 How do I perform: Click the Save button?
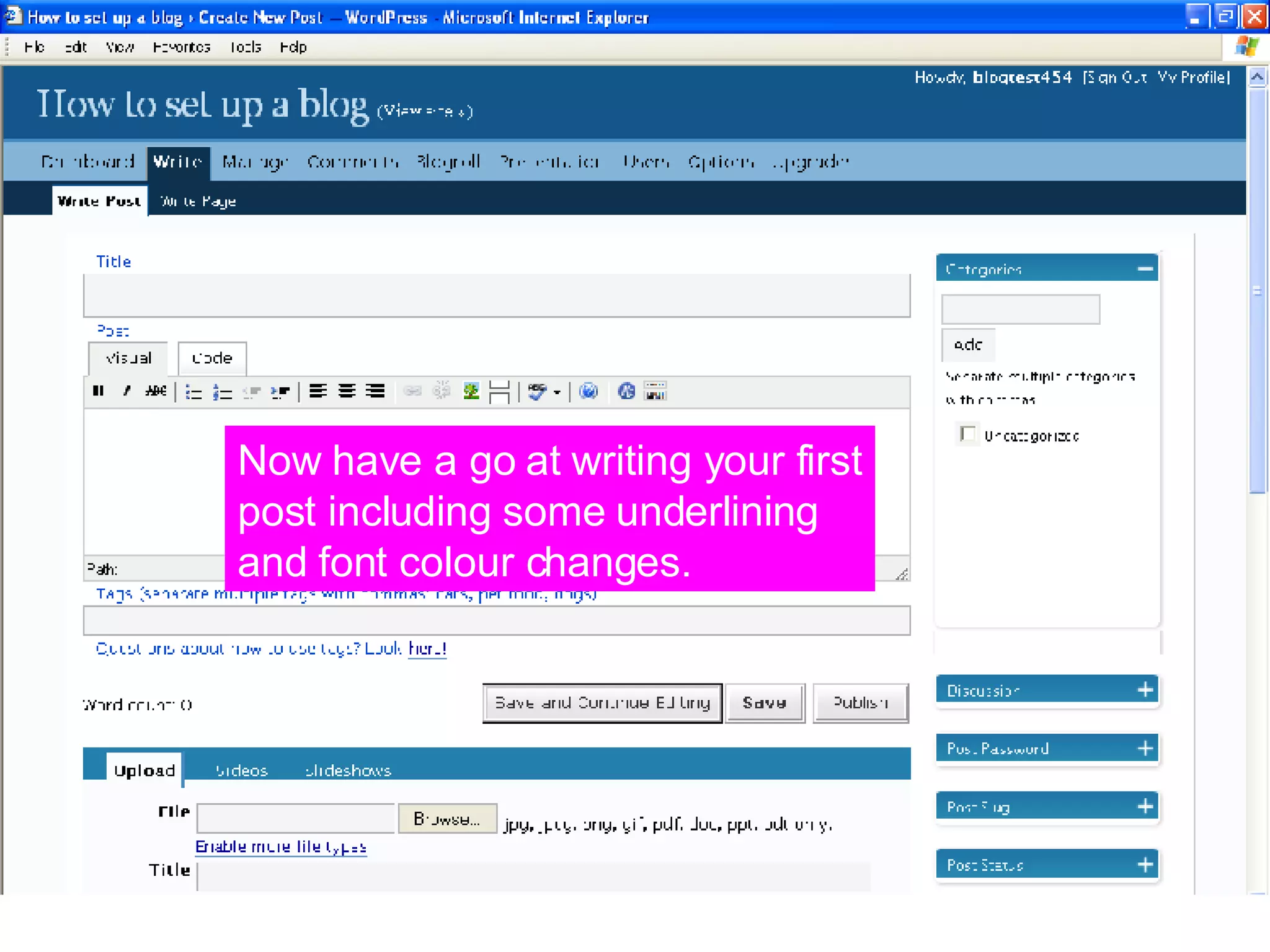pyautogui.click(x=765, y=703)
